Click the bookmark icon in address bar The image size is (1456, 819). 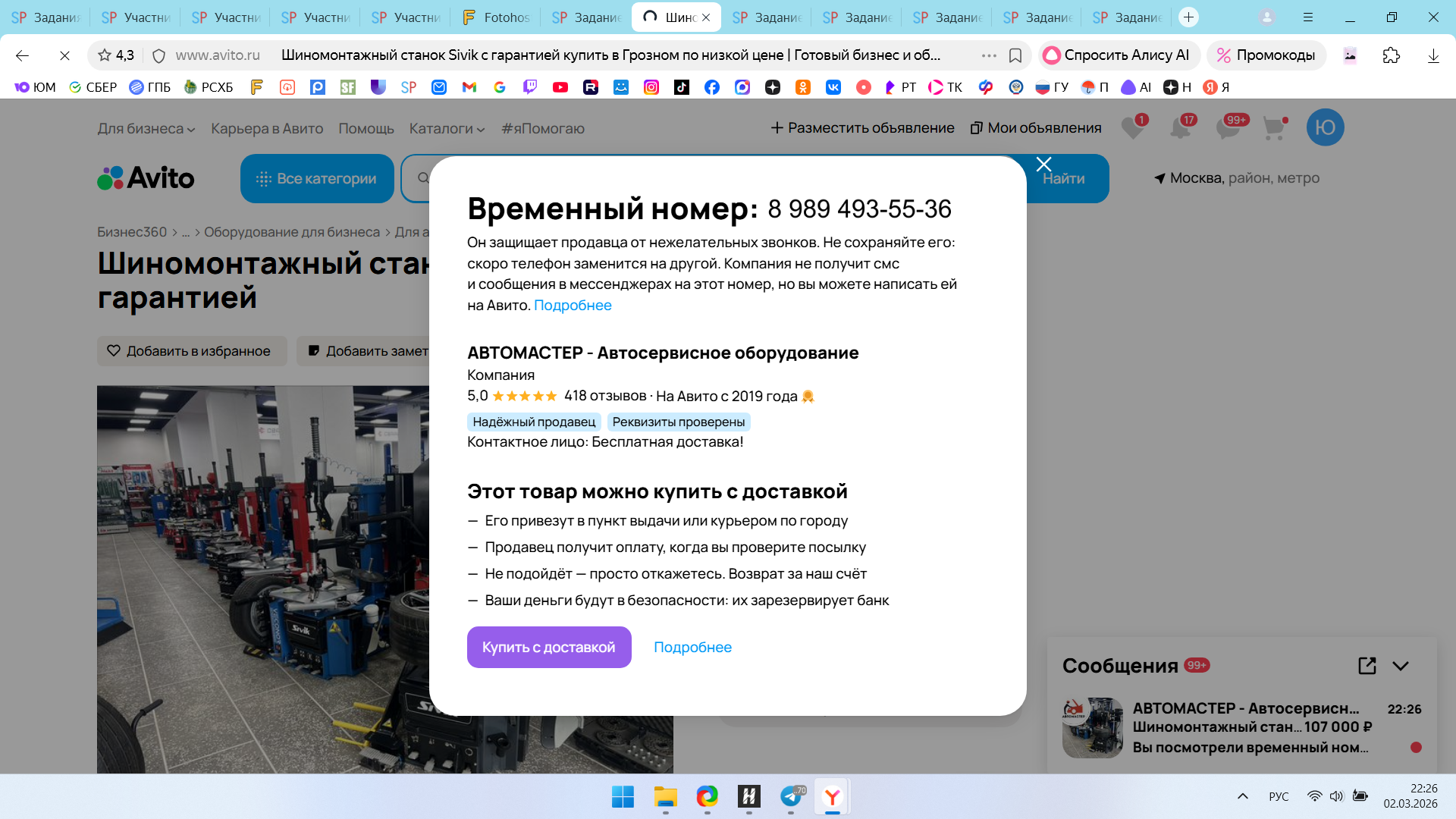(x=1015, y=55)
